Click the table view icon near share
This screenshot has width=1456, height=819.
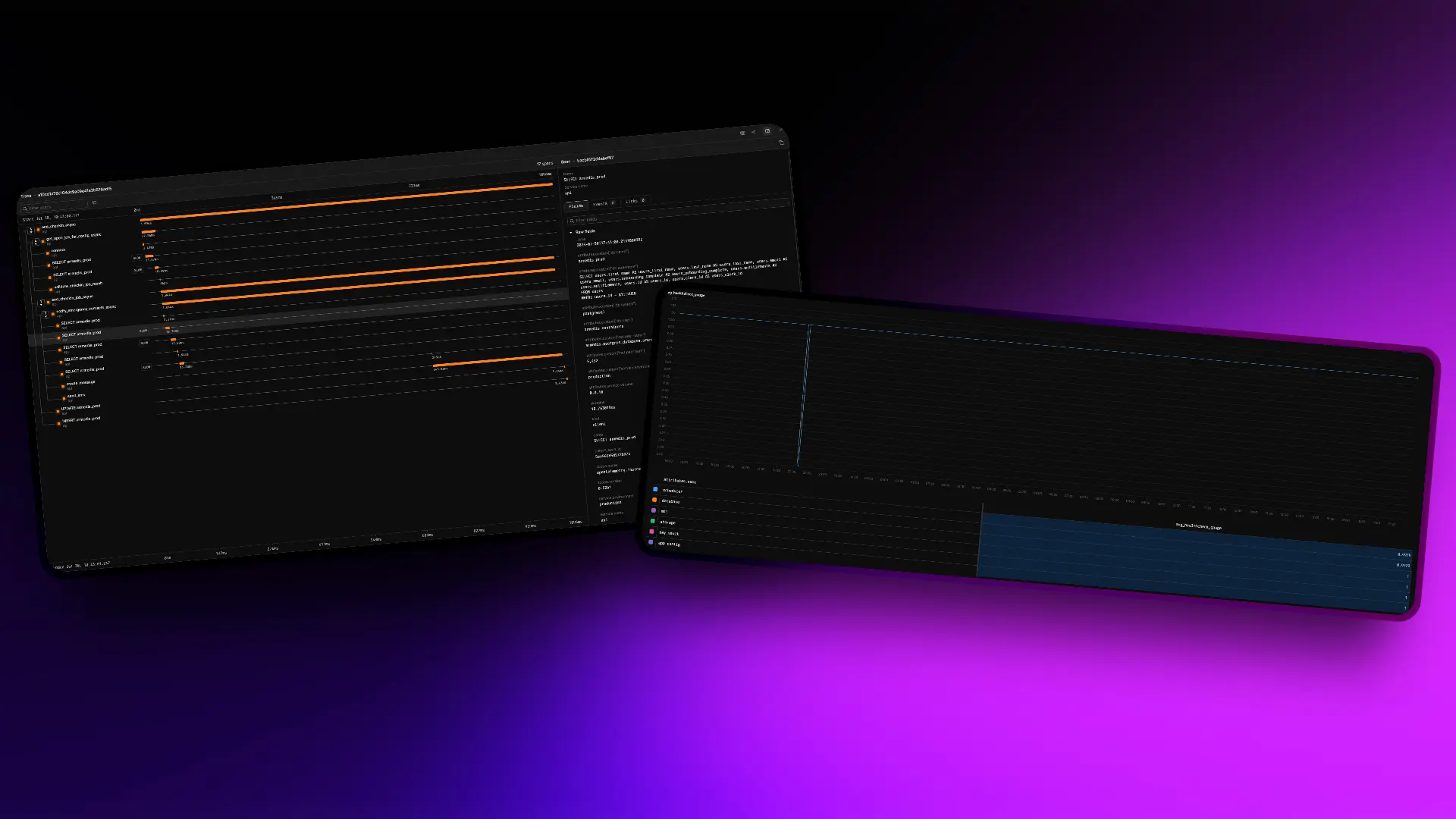point(742,133)
